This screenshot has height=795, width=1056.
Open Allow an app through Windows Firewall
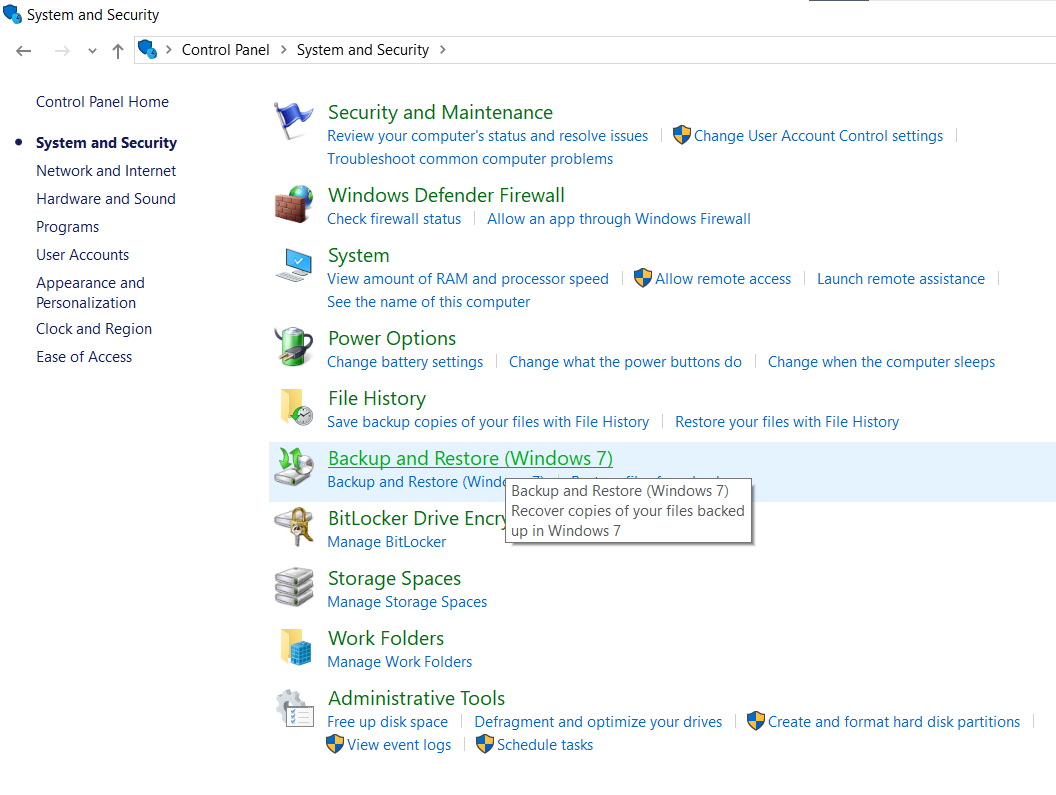coord(618,219)
